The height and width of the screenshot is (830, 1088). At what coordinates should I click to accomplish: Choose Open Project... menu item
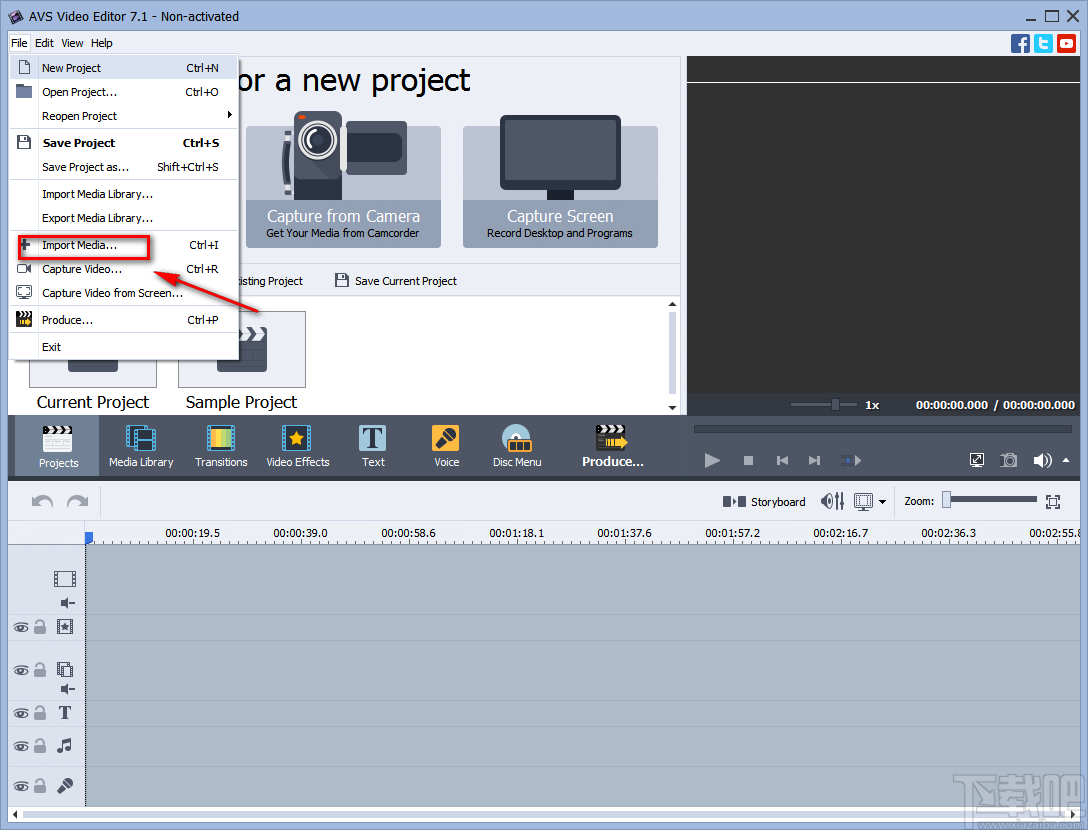click(124, 92)
